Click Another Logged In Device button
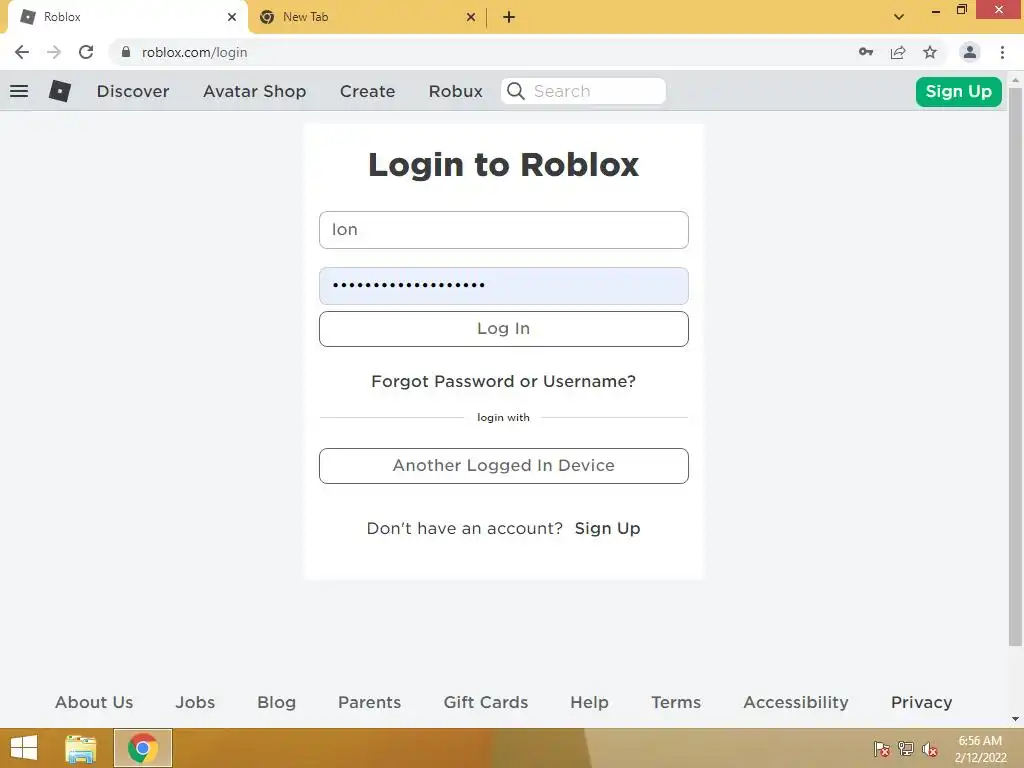This screenshot has height=768, width=1024. 504,466
